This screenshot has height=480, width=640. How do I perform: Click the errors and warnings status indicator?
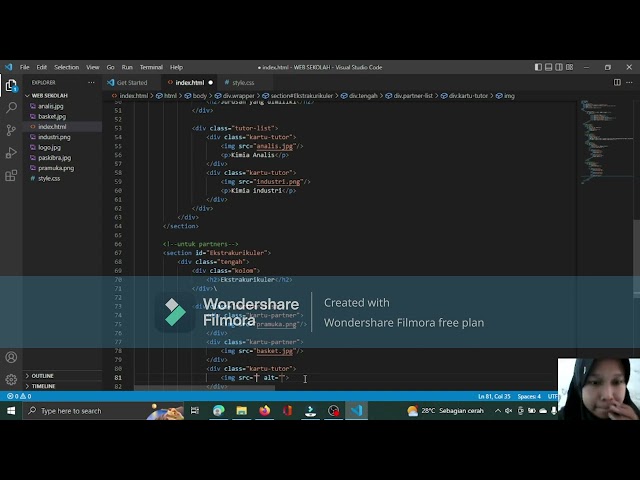[x=19, y=396]
